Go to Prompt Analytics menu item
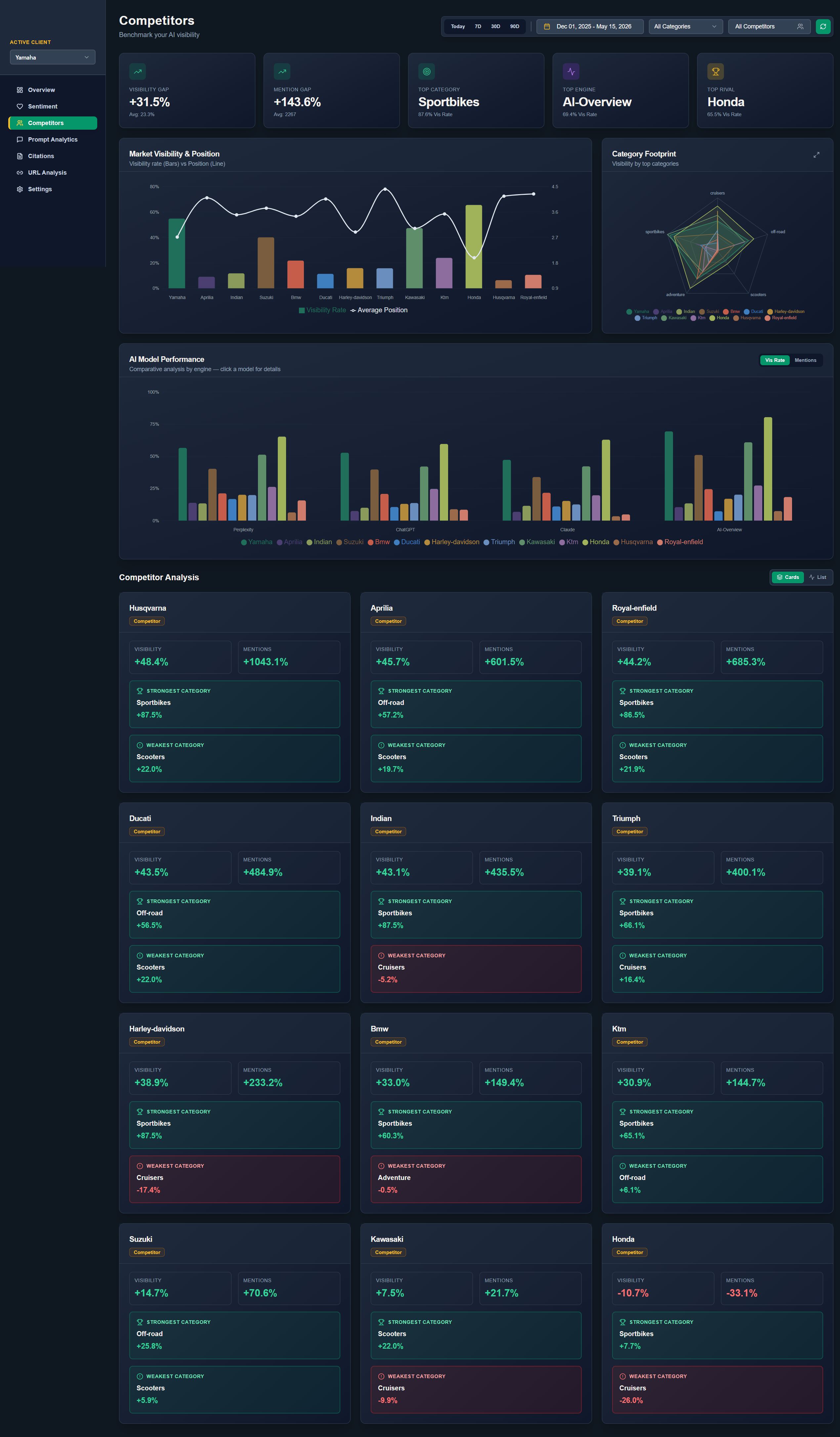Viewport: 840px width, 1437px height. 53,140
